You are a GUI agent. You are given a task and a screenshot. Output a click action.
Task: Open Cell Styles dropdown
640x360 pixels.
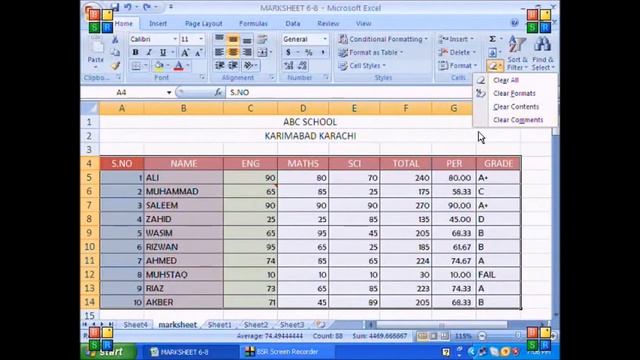click(x=362, y=65)
